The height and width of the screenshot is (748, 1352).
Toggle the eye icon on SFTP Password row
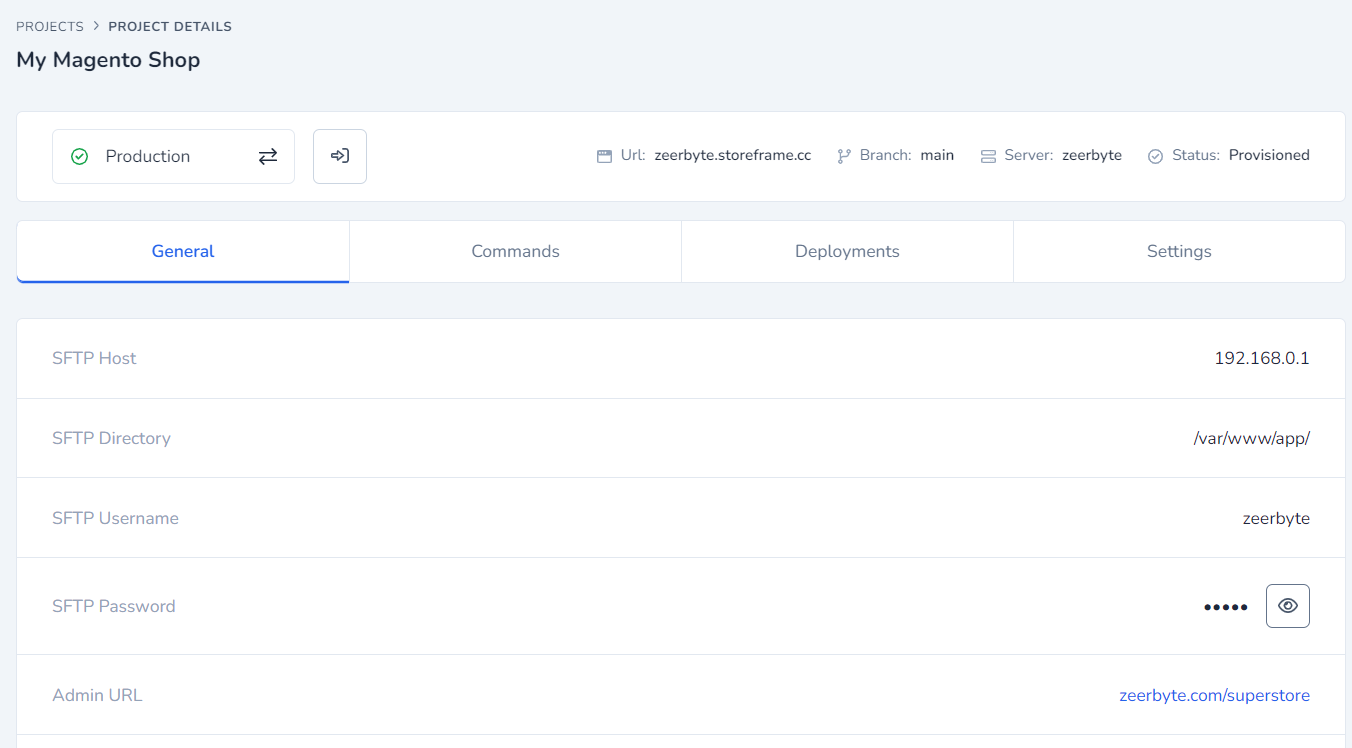click(x=1287, y=605)
